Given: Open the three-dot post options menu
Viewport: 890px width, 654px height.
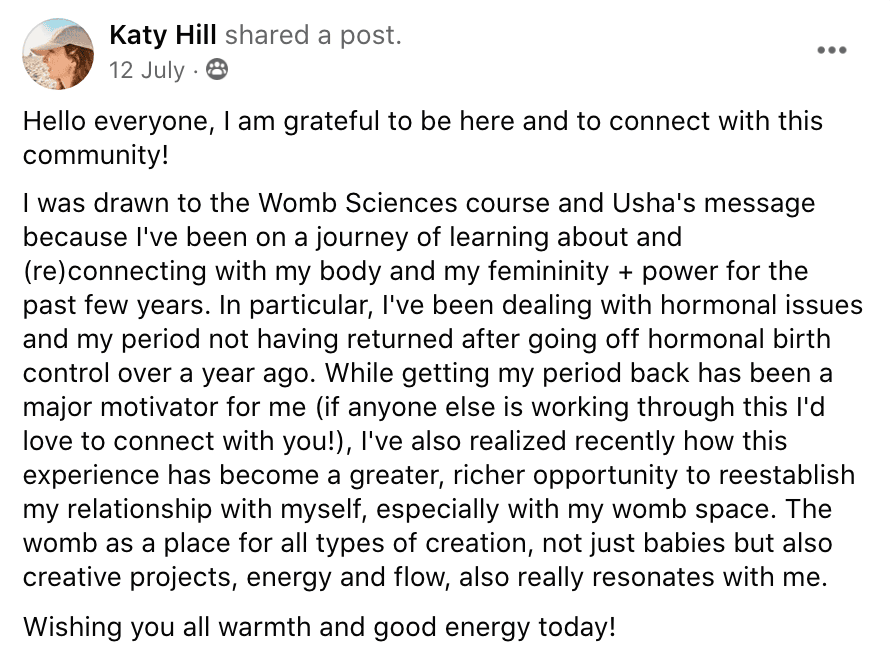Looking at the screenshot, I should pos(832,49).
